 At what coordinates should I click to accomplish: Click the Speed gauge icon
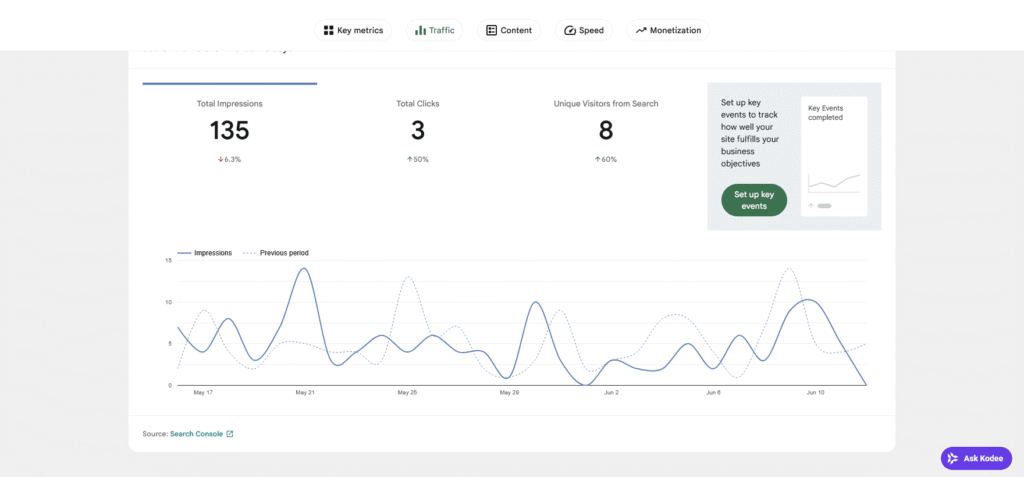(x=569, y=30)
